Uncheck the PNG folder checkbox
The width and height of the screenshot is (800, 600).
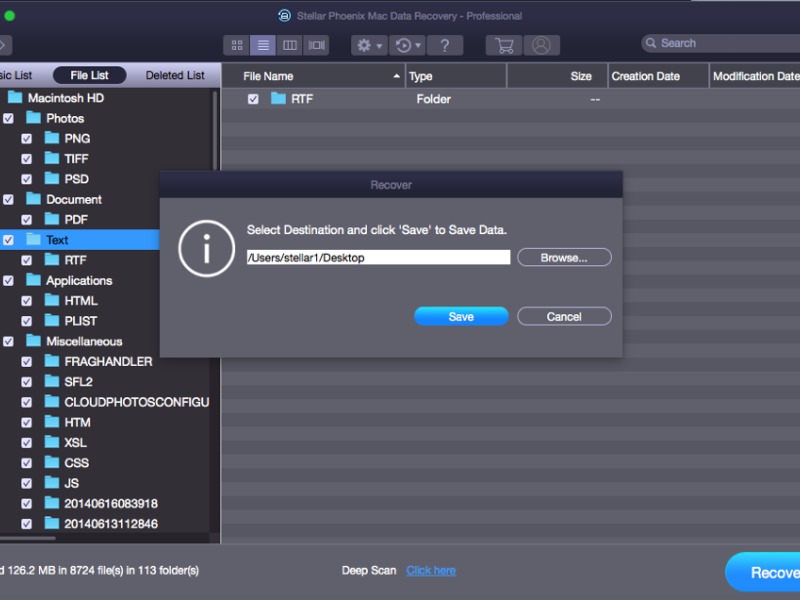coord(27,139)
